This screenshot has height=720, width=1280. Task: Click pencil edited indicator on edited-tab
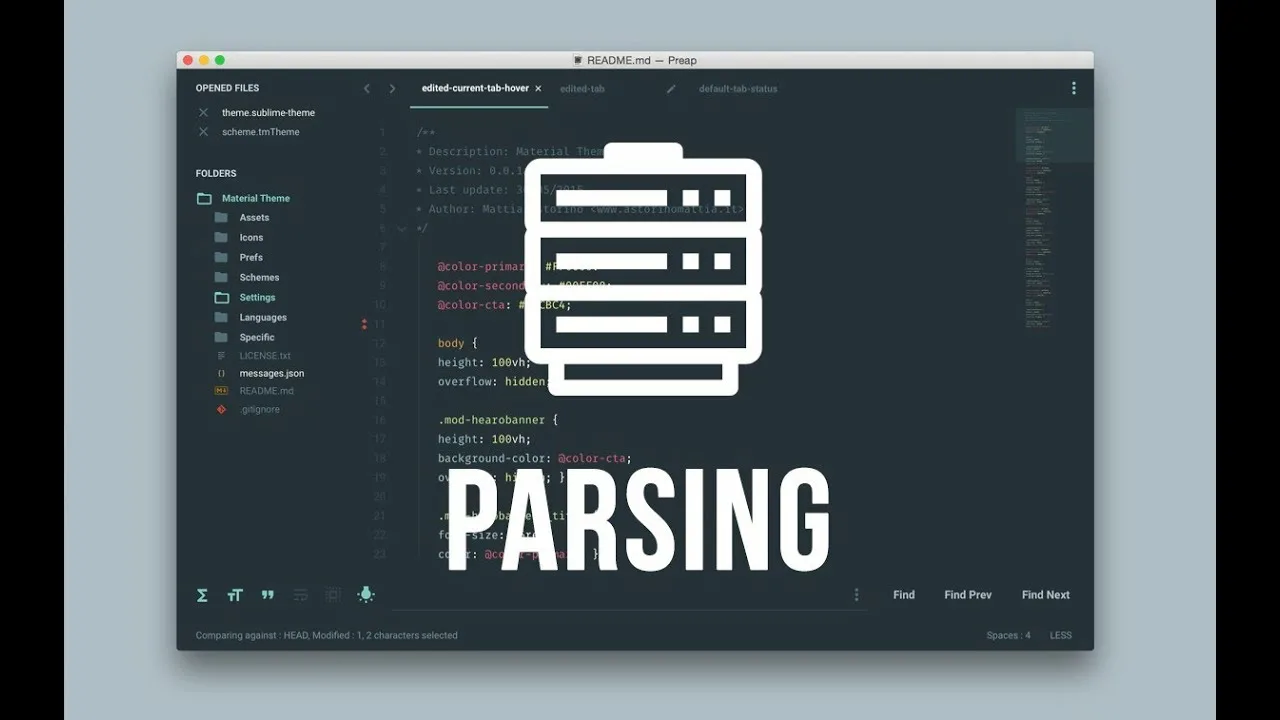671,89
